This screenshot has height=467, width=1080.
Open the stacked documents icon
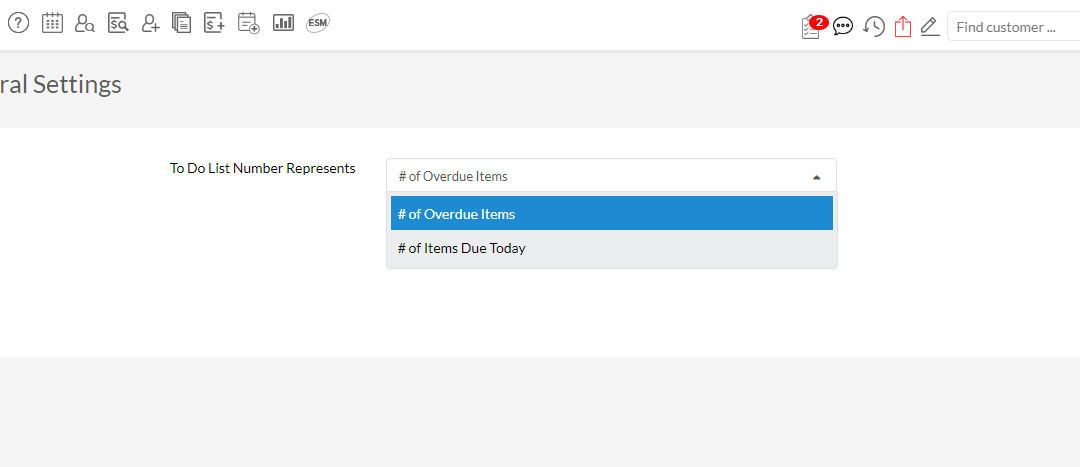point(181,22)
